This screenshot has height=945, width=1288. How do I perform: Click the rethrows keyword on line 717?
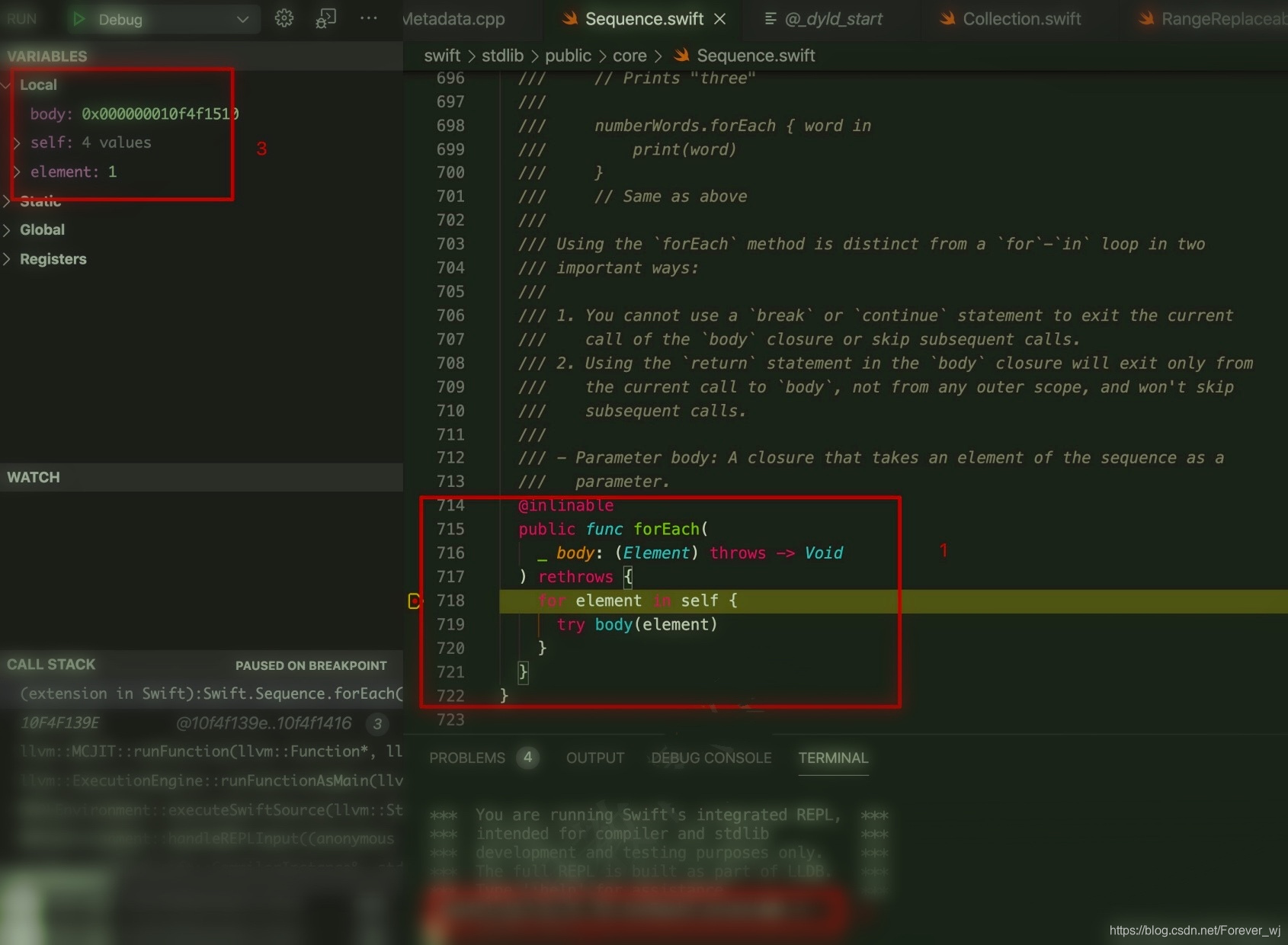[x=575, y=577]
